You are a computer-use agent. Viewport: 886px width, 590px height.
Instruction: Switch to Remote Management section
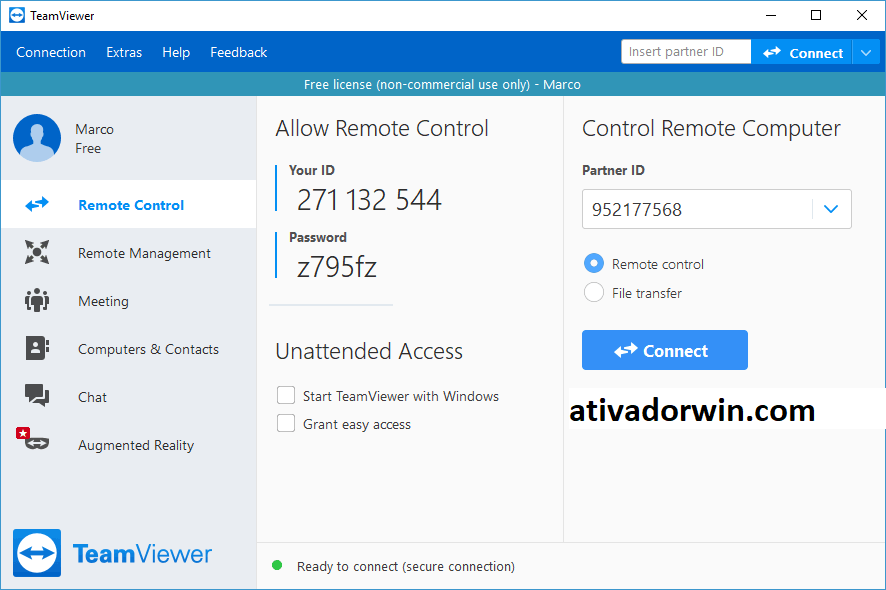pyautogui.click(x=144, y=253)
